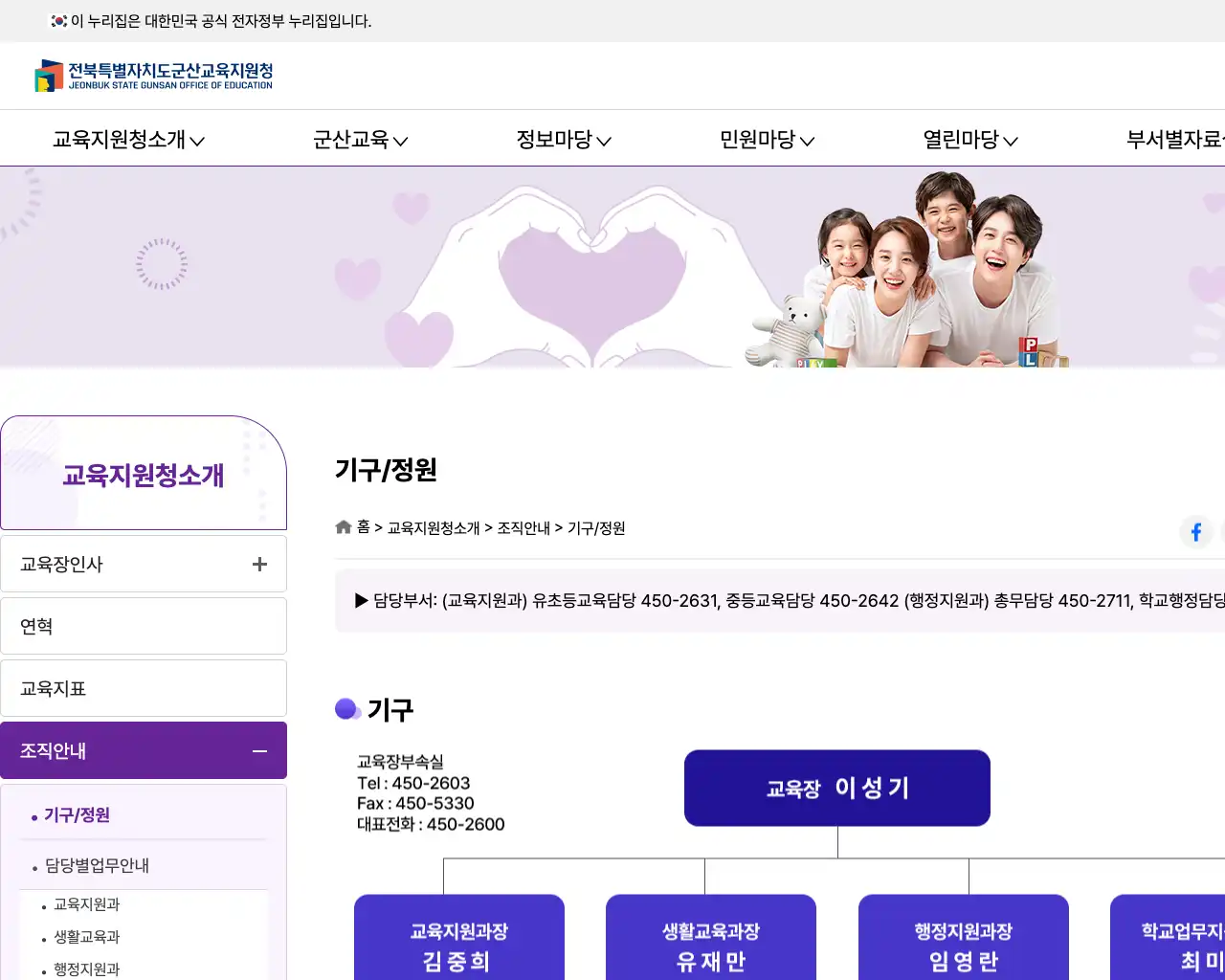Collapse the 조직안내 section with the minus button

click(x=259, y=750)
